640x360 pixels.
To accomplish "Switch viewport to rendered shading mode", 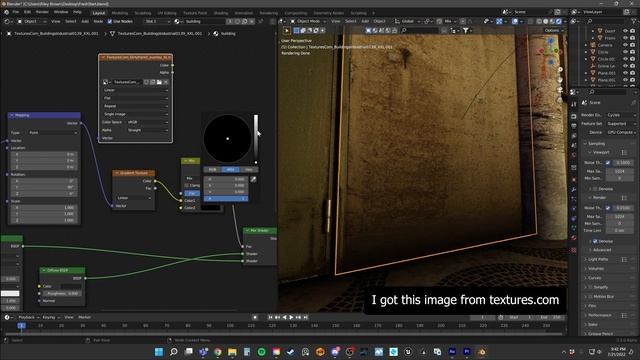I will (x=559, y=21).
